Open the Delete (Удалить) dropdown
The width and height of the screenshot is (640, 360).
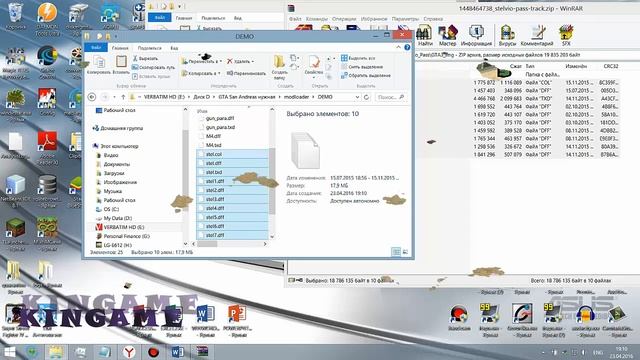(x=240, y=61)
